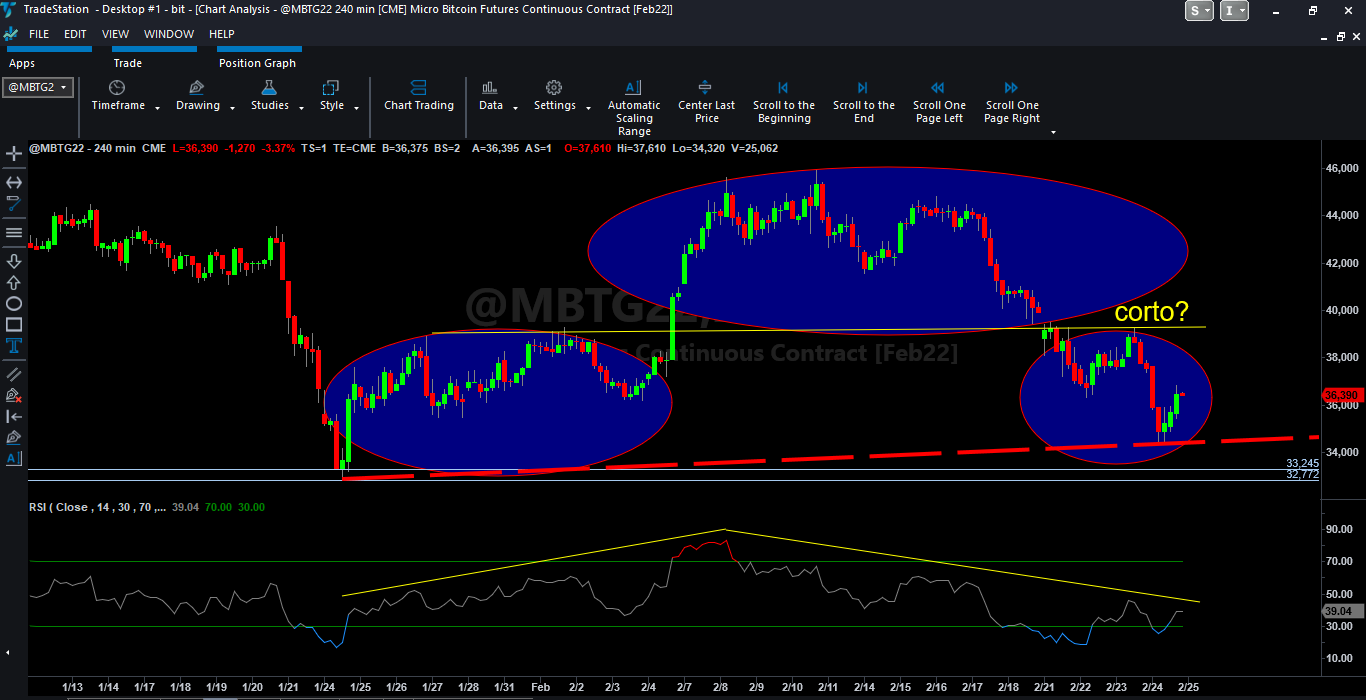The image size is (1366, 700).
Task: Click the Drawing pencil icon
Action: click(197, 88)
